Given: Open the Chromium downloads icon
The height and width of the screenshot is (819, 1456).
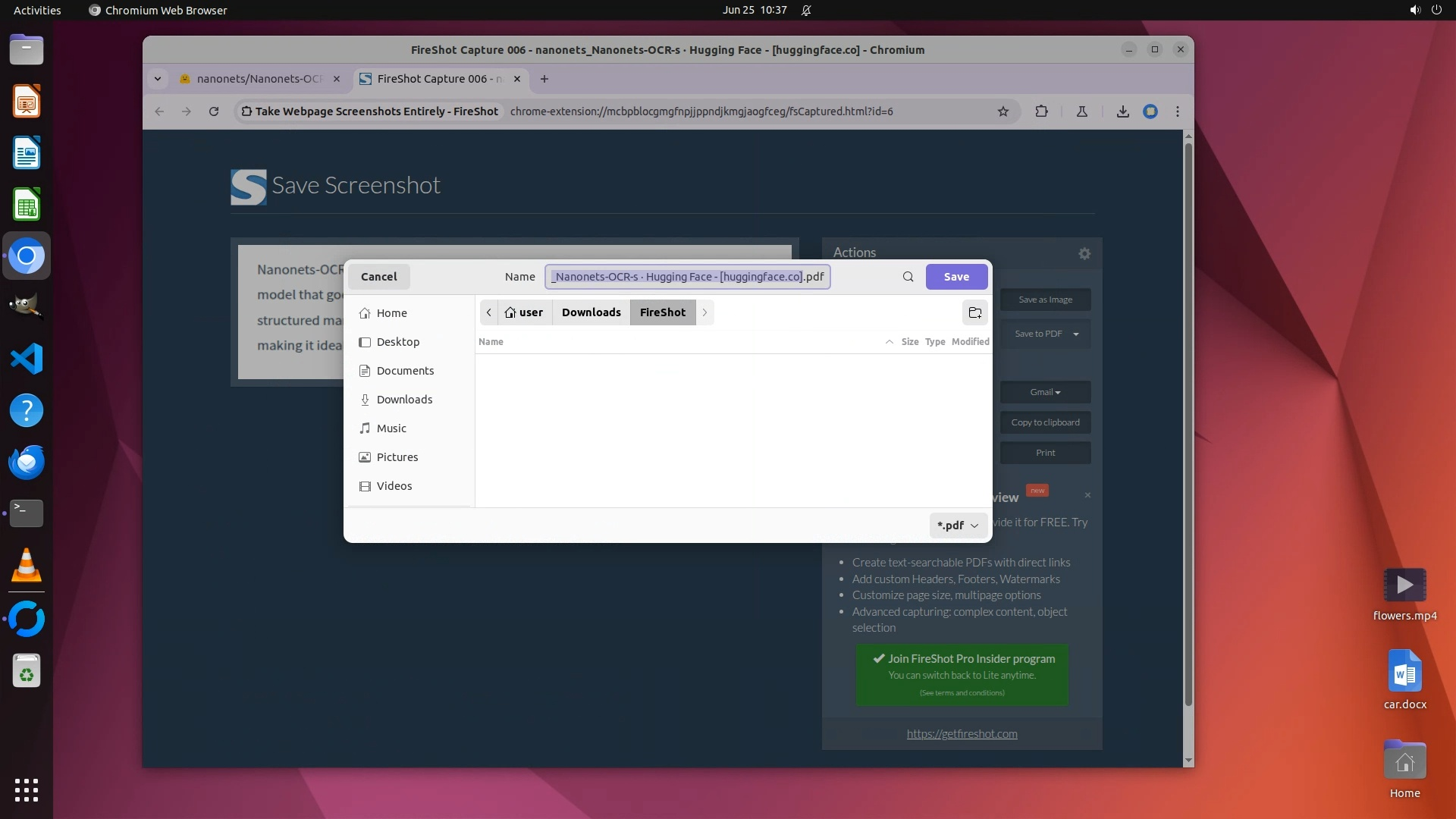Looking at the screenshot, I should (1123, 111).
